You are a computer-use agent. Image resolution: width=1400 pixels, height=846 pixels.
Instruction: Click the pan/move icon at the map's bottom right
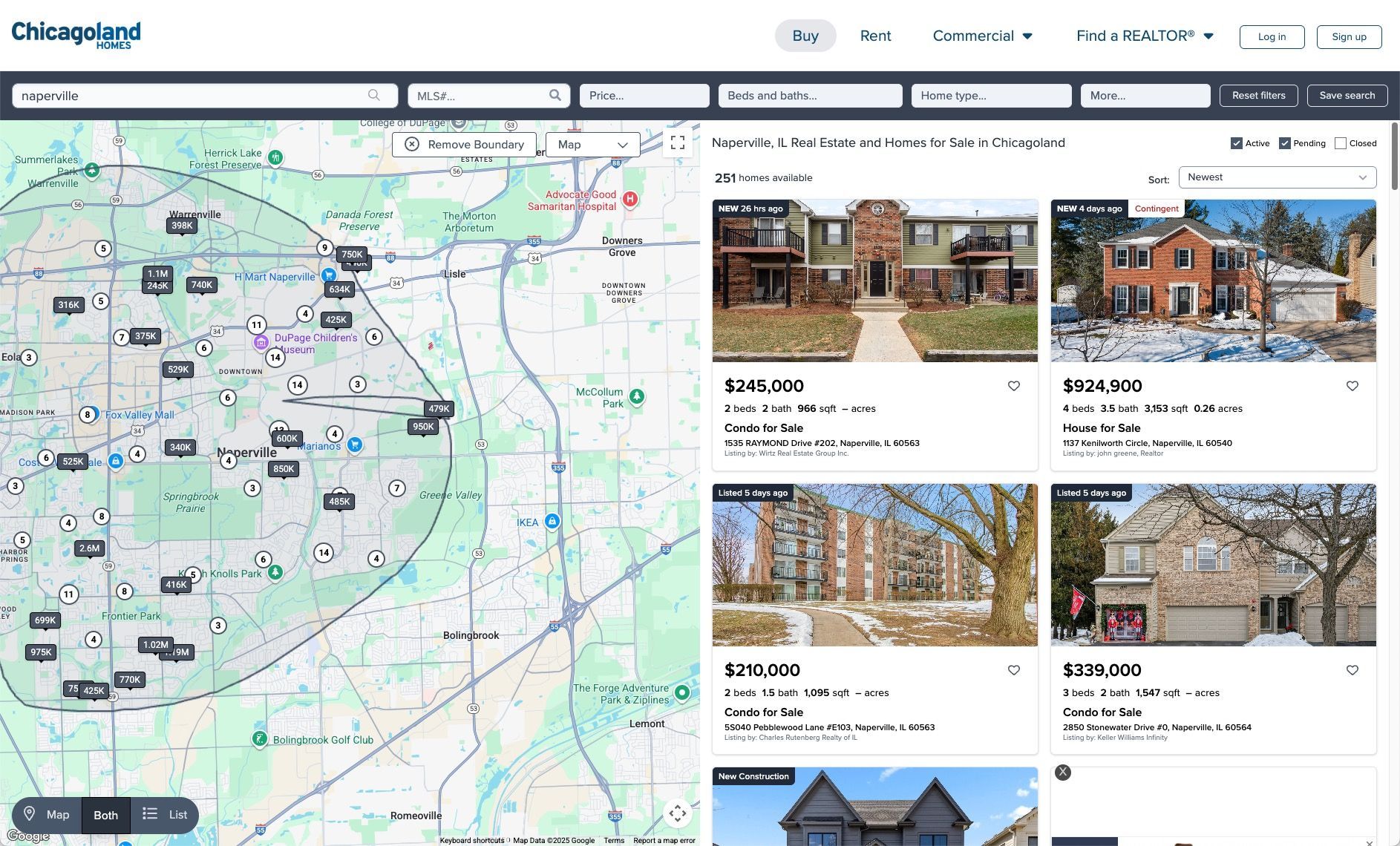click(677, 813)
